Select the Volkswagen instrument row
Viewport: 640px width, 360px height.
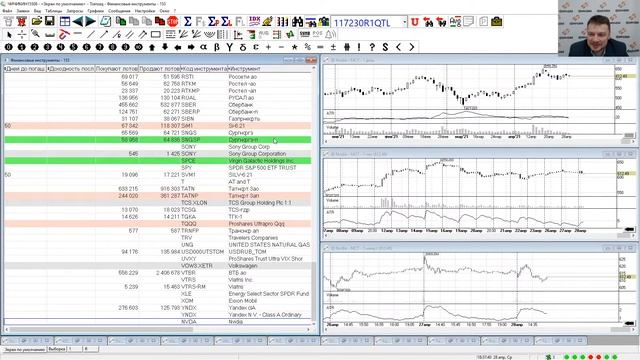pos(158,266)
